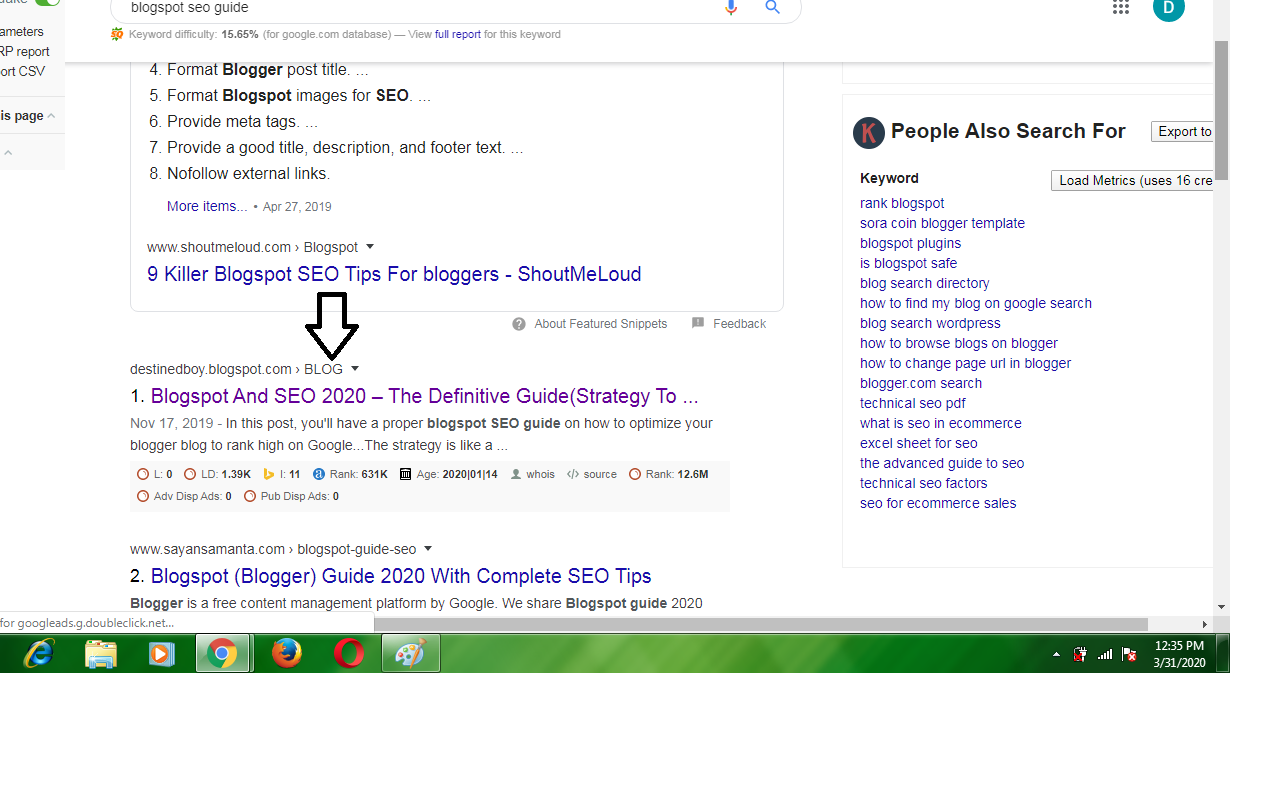Open the 'is blogspot safe' keyword

click(x=908, y=263)
